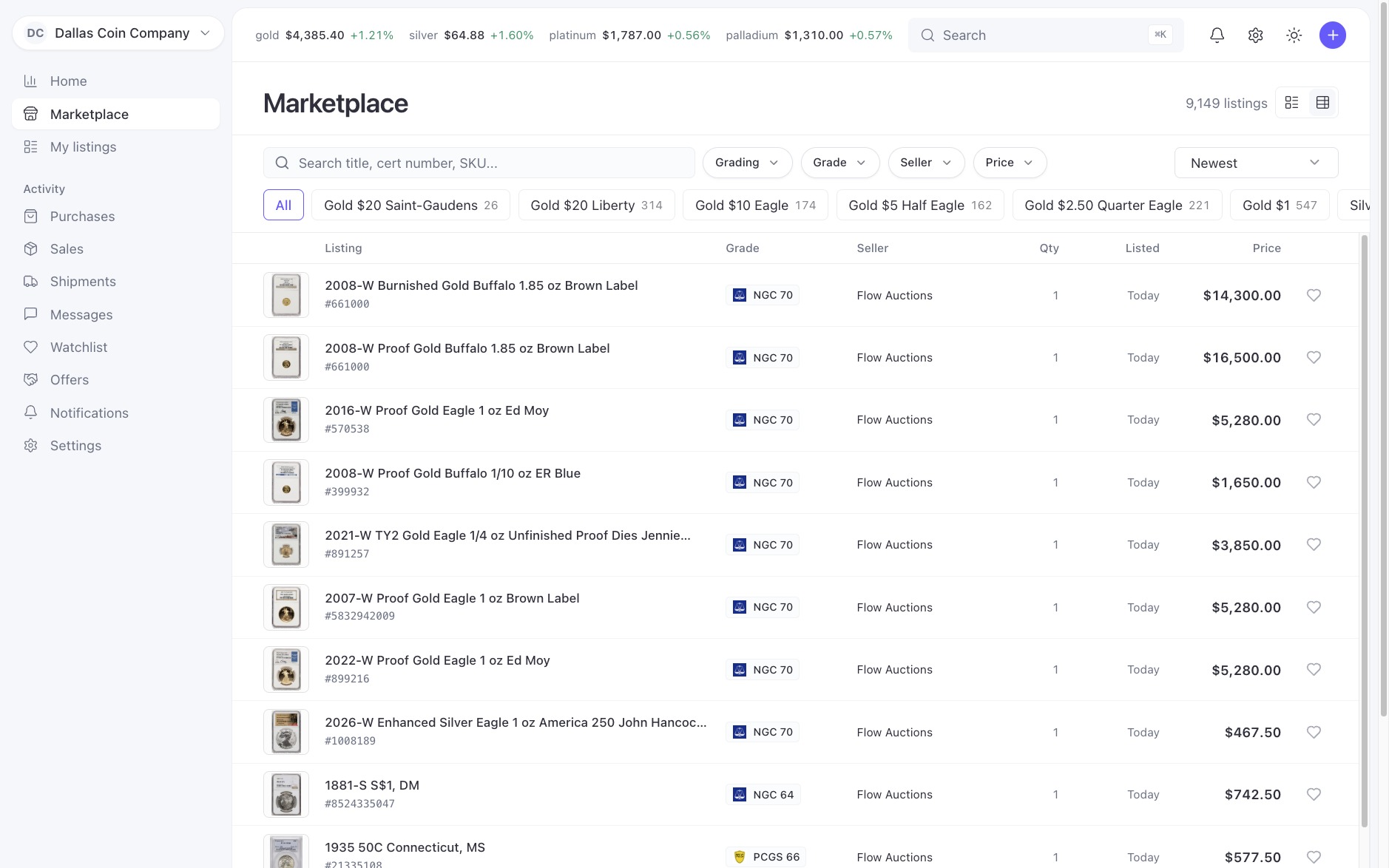1389x868 pixels.
Task: Open settings gear in top bar
Action: 1255,35
